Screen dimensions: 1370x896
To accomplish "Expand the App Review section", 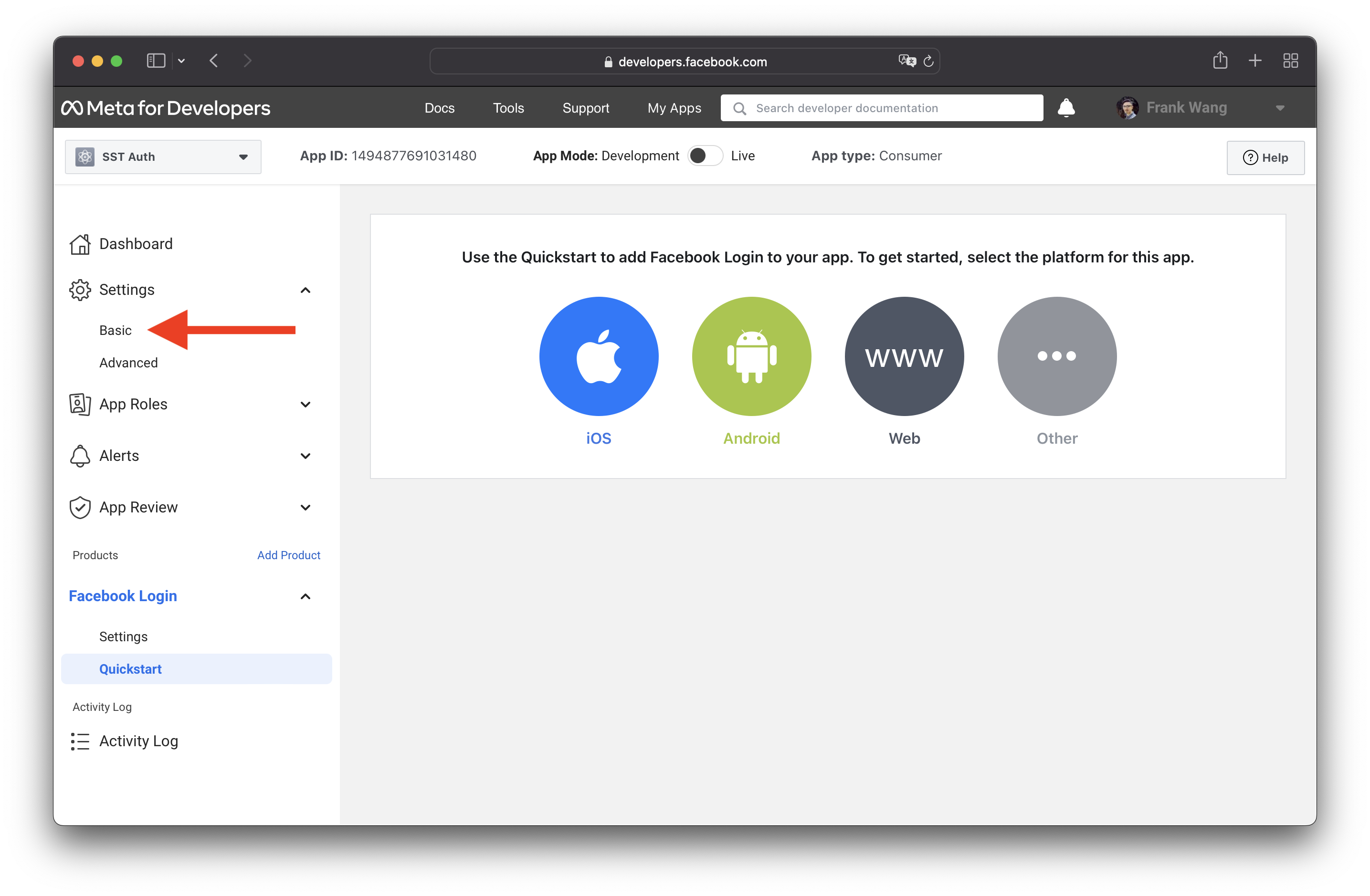I will click(306, 508).
